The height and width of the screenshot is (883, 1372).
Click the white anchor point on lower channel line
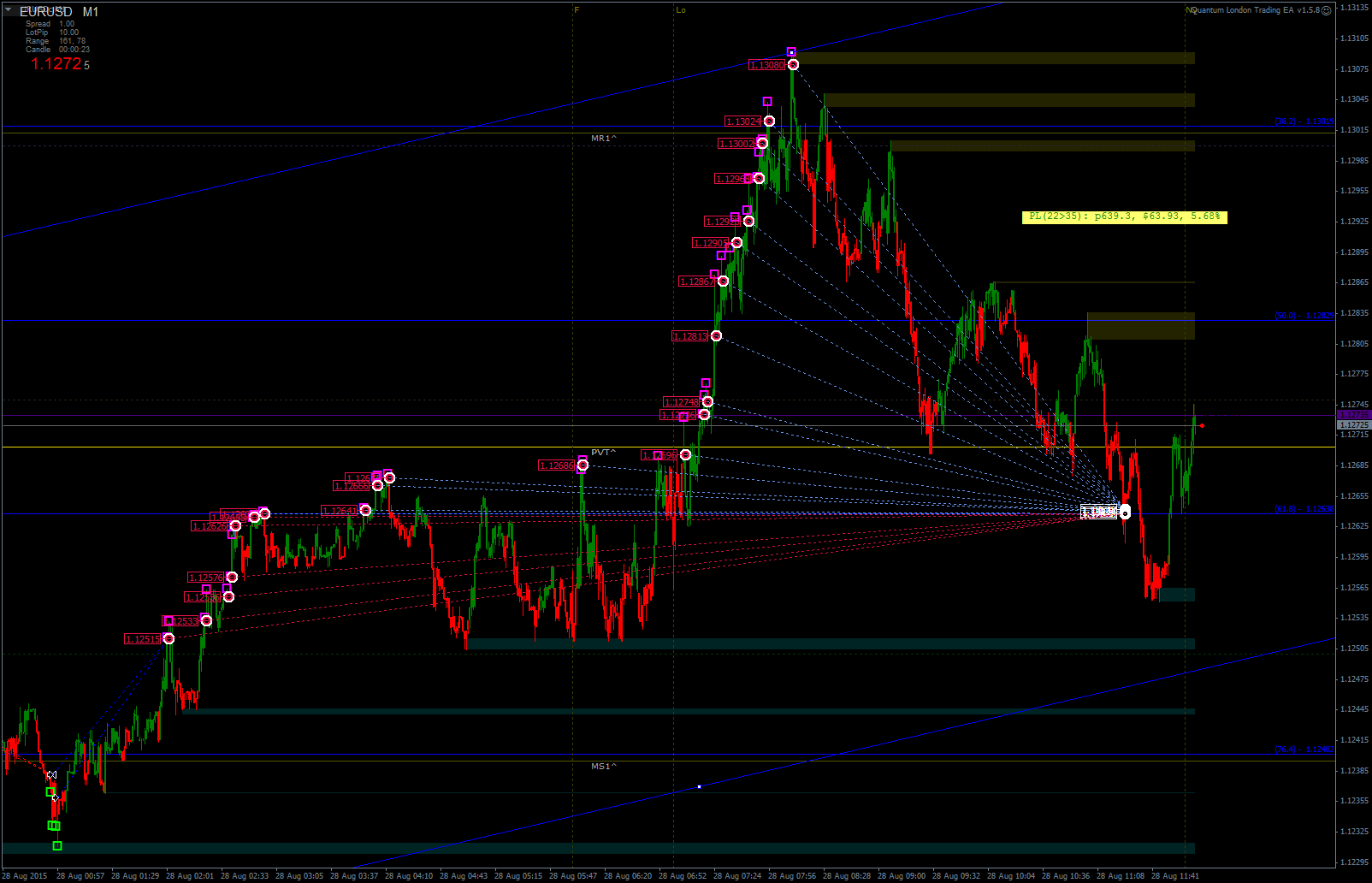(699, 786)
